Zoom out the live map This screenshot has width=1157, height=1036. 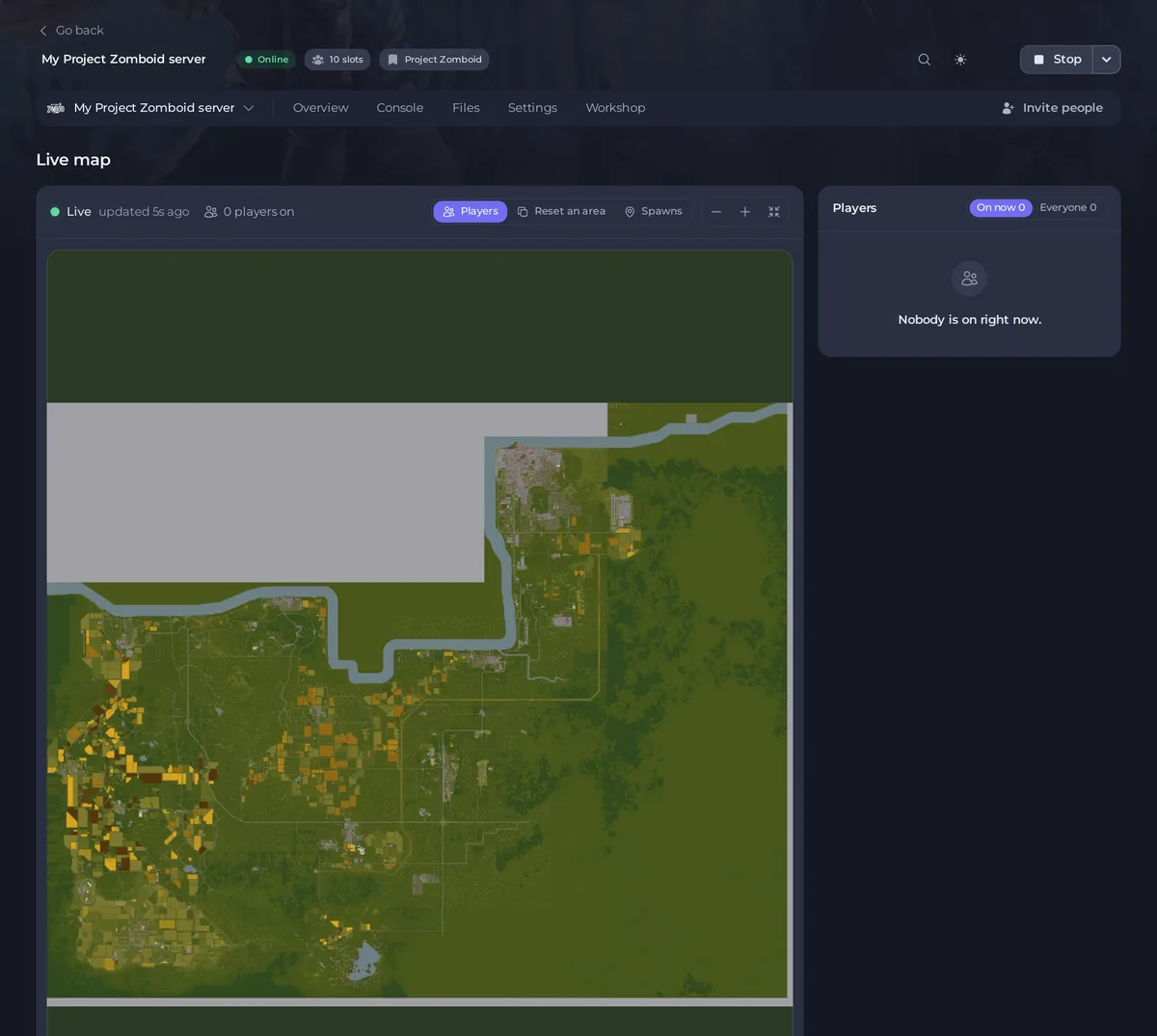716,212
